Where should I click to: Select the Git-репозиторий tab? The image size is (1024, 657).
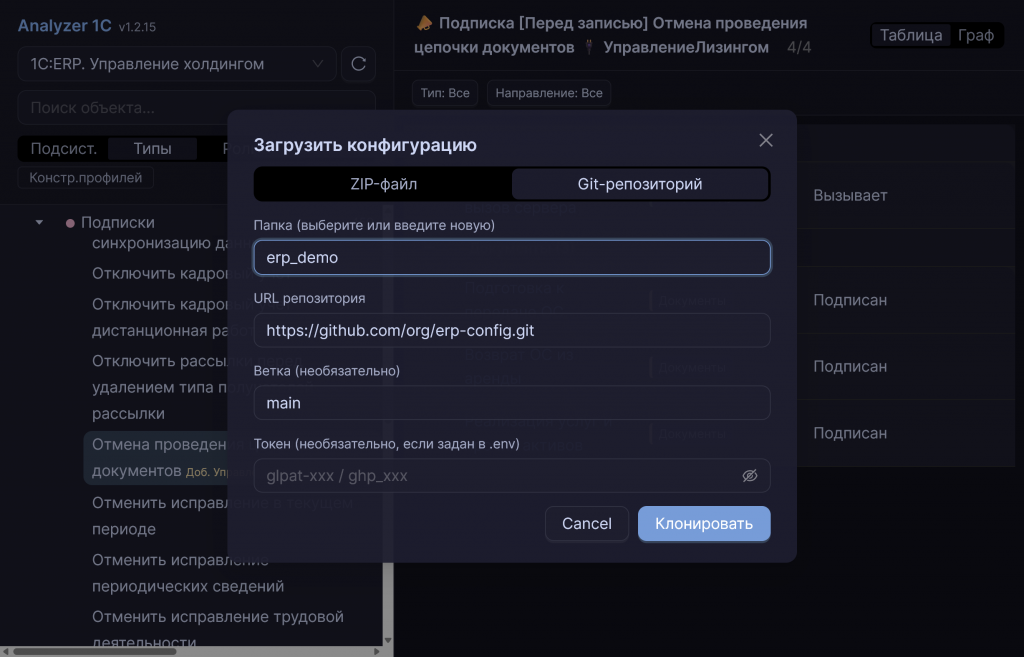(x=640, y=184)
